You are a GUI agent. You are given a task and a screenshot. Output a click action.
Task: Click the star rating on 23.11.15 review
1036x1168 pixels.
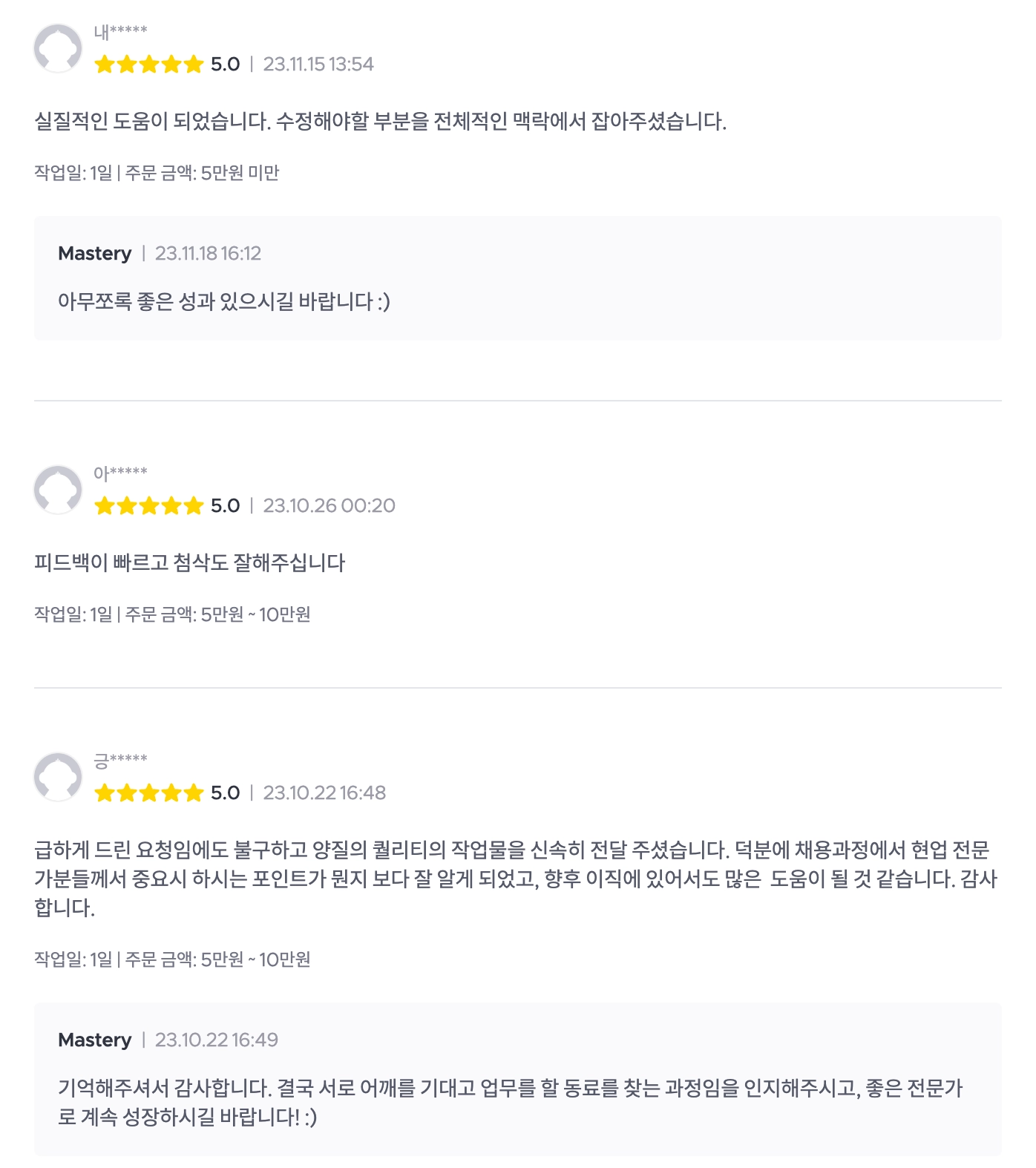148,65
